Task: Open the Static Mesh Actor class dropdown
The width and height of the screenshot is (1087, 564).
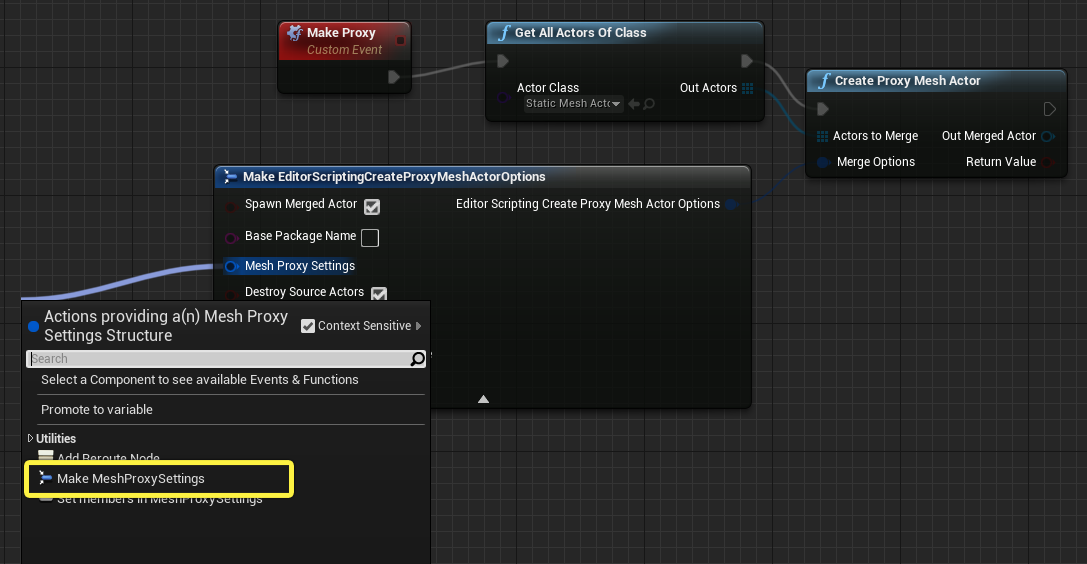Action: (x=573, y=104)
